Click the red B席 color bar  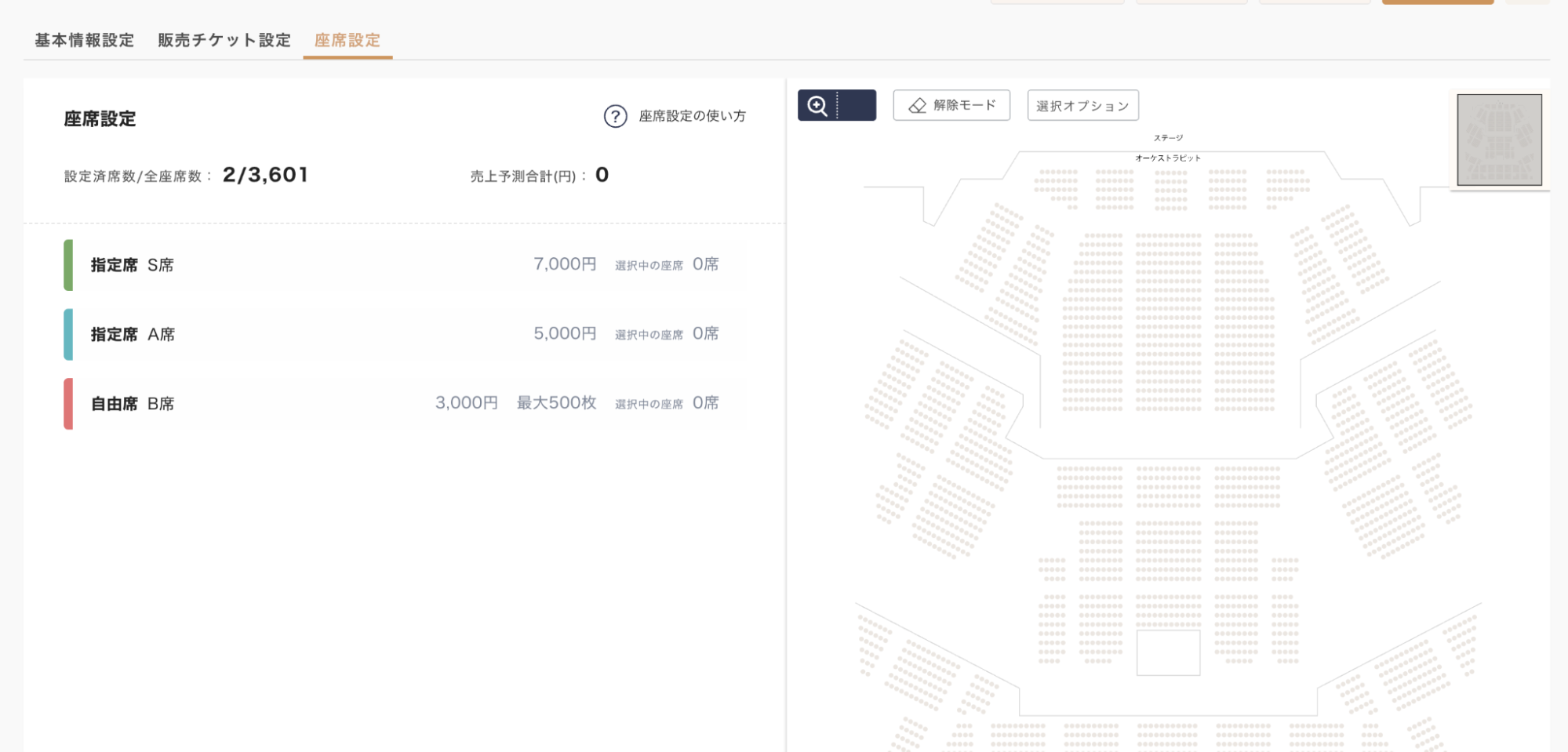click(x=68, y=404)
